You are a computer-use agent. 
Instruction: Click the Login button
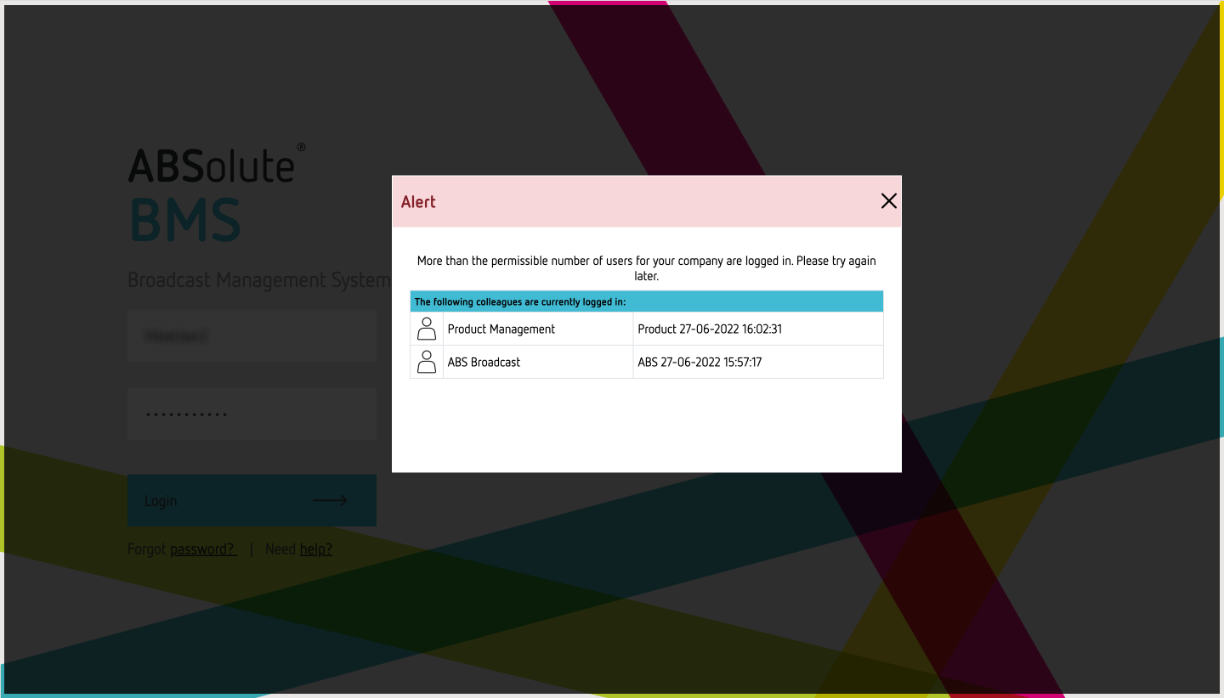(252, 500)
